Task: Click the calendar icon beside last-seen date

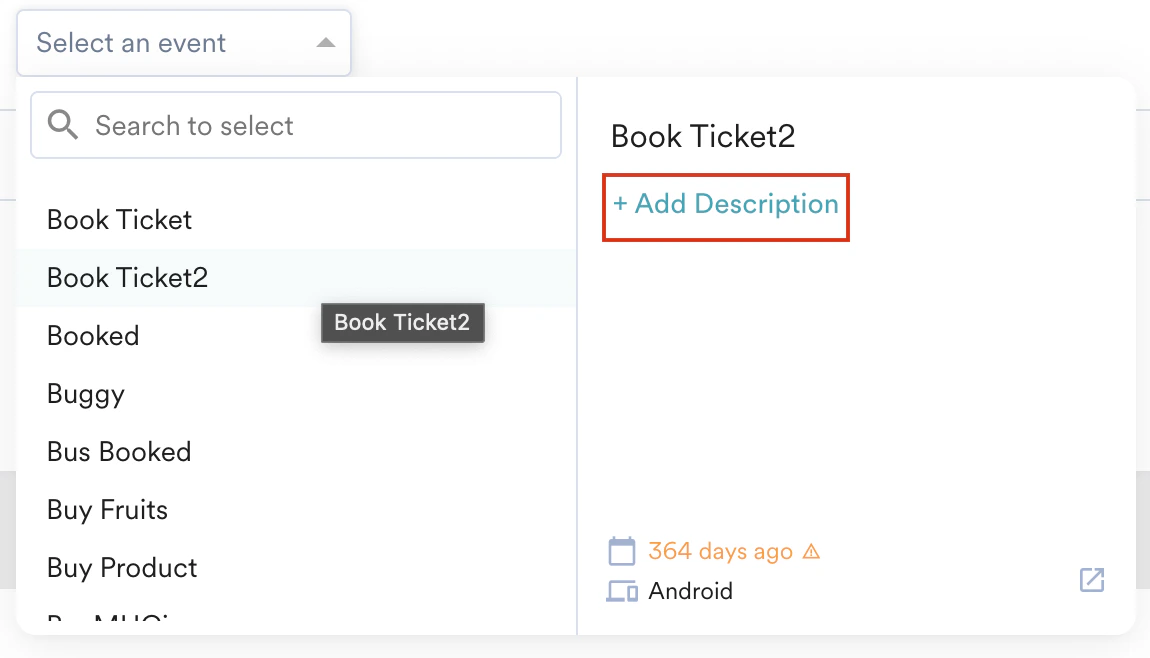Action: coord(622,551)
